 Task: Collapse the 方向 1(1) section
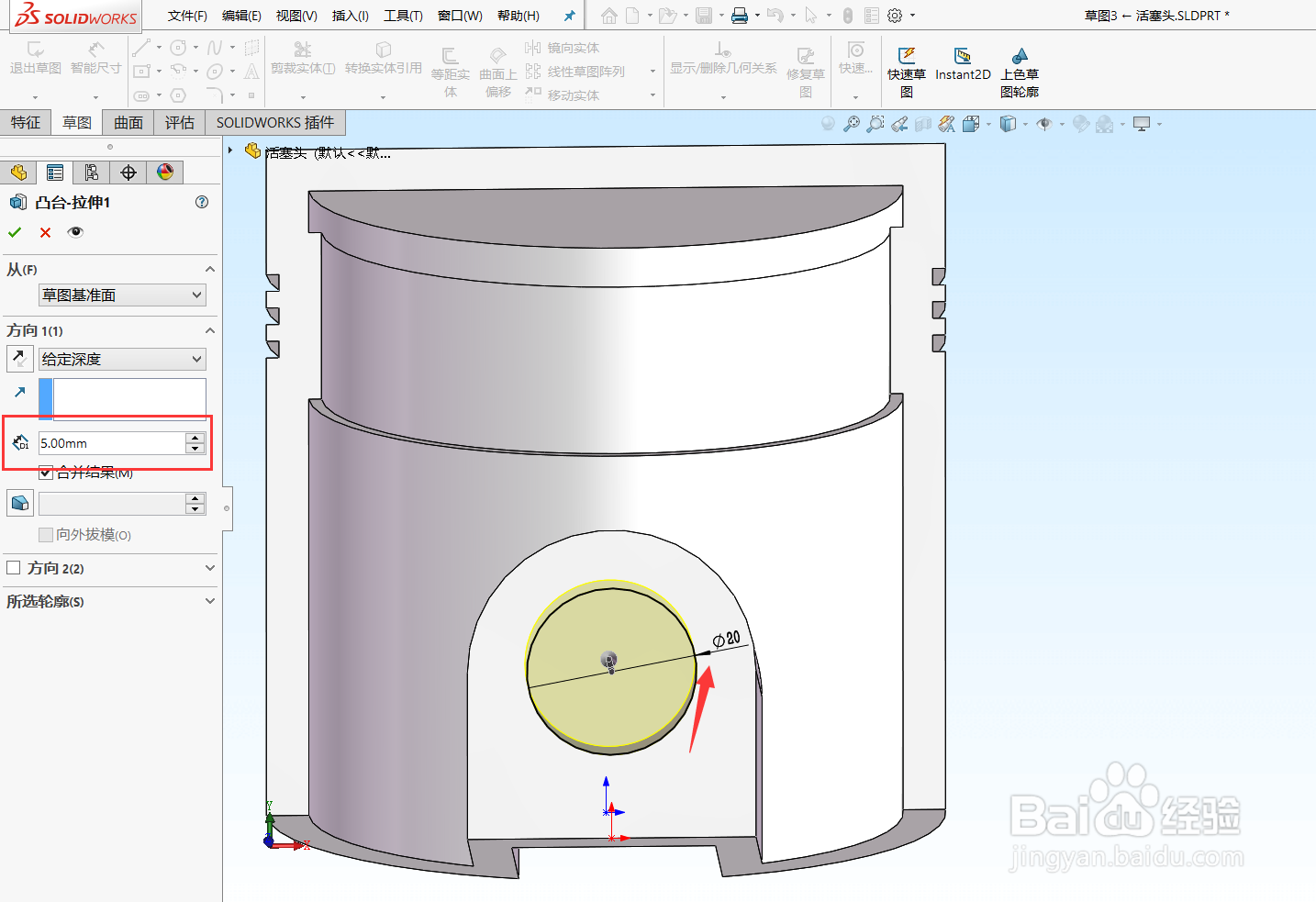tap(210, 329)
